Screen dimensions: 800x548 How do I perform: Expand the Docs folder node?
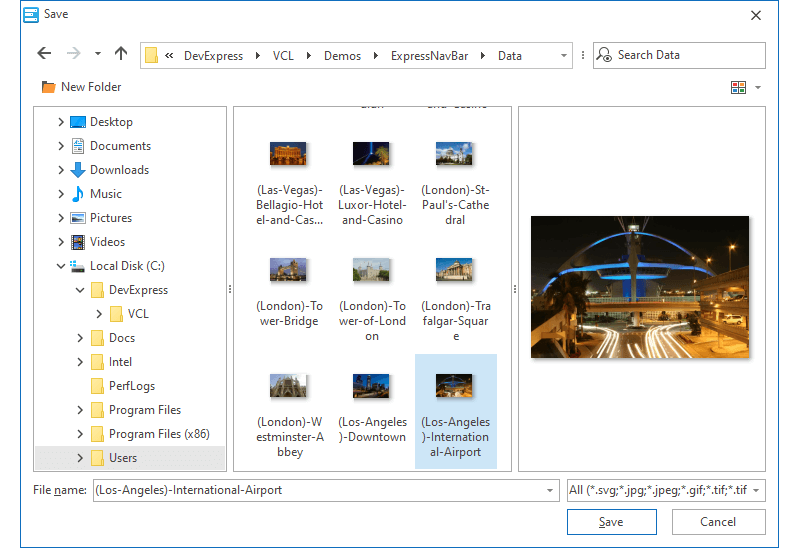point(80,338)
